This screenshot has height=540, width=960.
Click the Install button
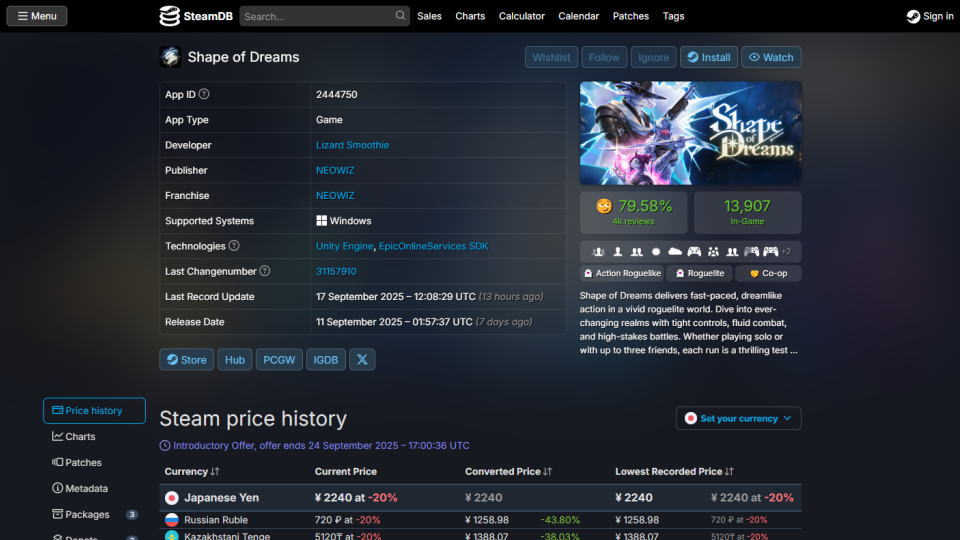pyautogui.click(x=708, y=57)
